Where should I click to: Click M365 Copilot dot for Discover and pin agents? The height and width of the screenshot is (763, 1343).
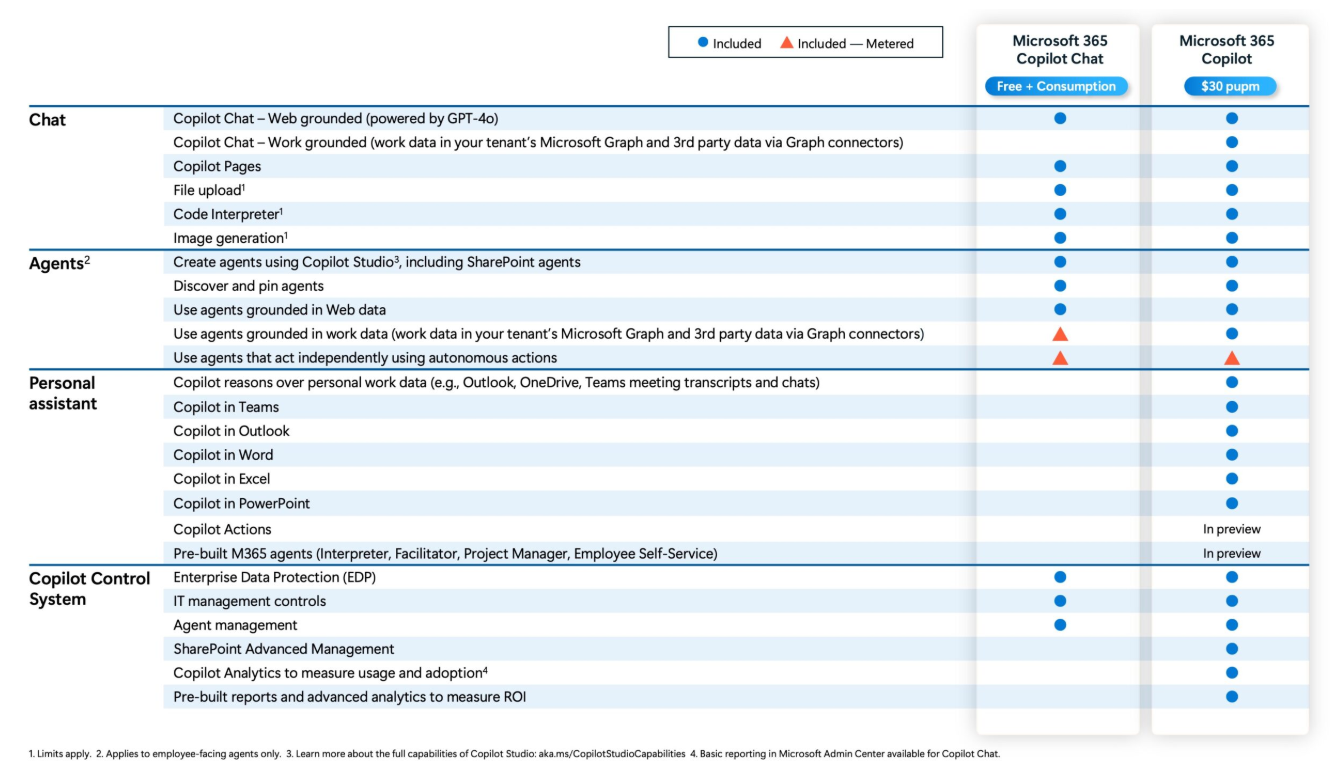[1232, 286]
